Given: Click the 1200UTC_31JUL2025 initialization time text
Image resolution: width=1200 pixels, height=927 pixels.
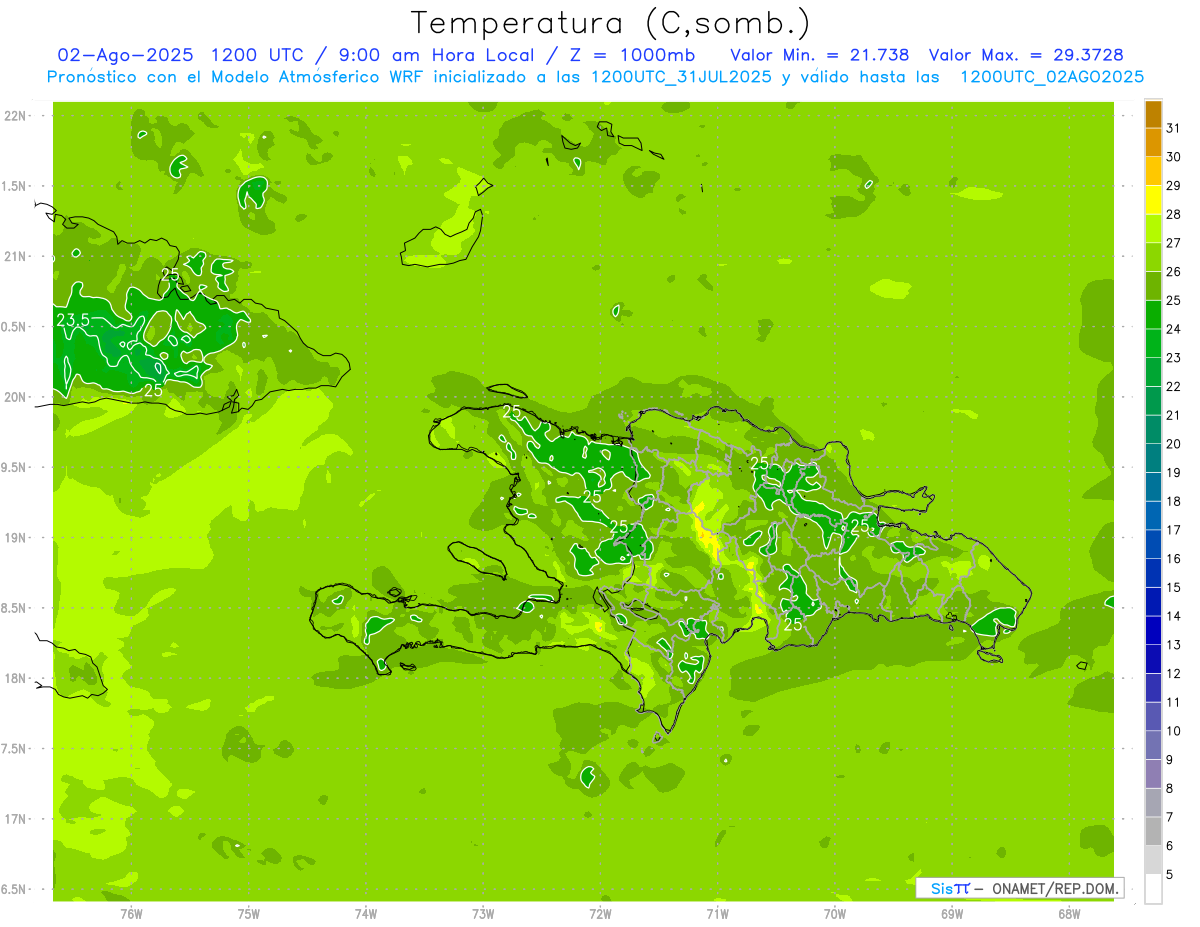Looking at the screenshot, I should [681, 77].
